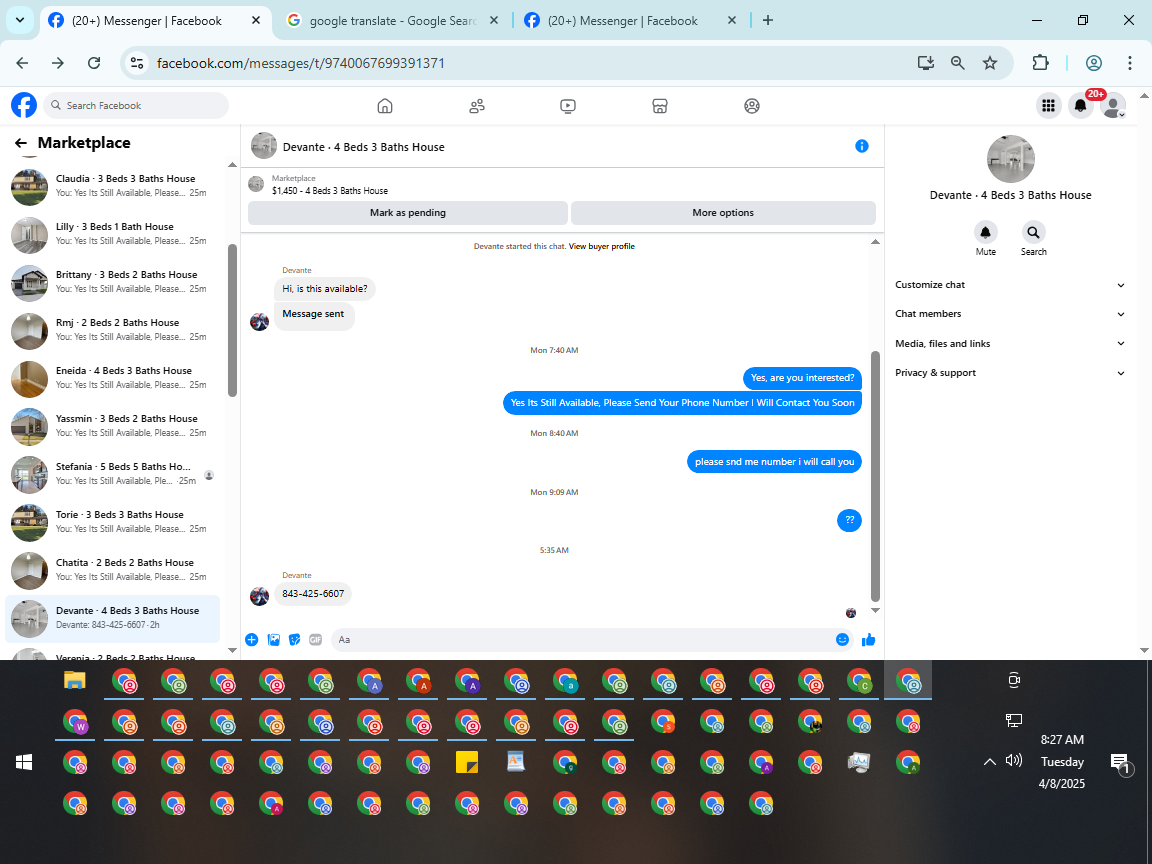1152x864 pixels.
Task: Select the first Messenger Facebook tab
Action: click(154, 21)
